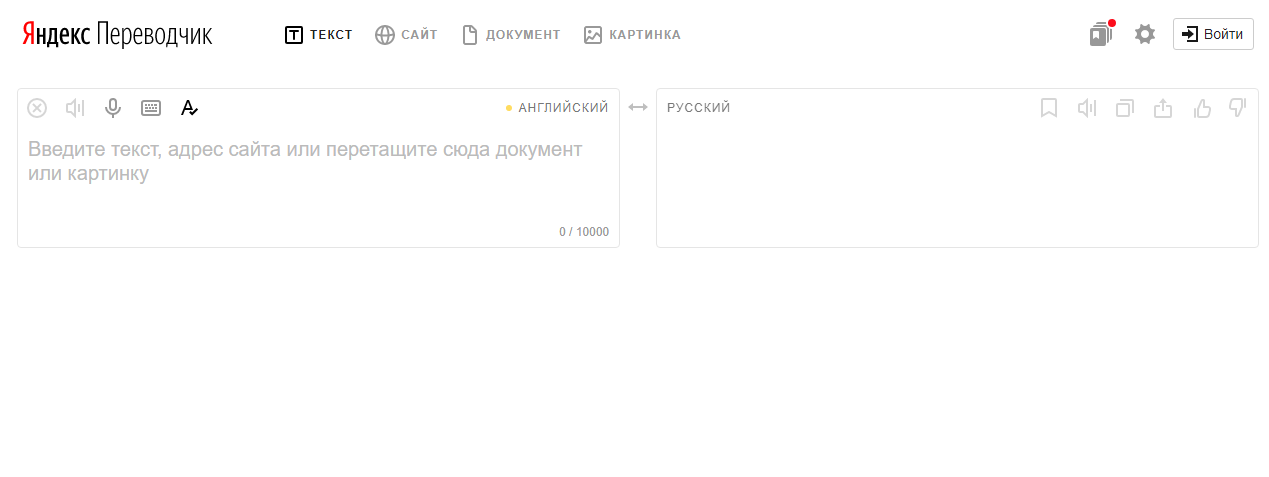The height and width of the screenshot is (477, 1269).
Task: Rate translation with thumbs up
Action: tap(1202, 108)
